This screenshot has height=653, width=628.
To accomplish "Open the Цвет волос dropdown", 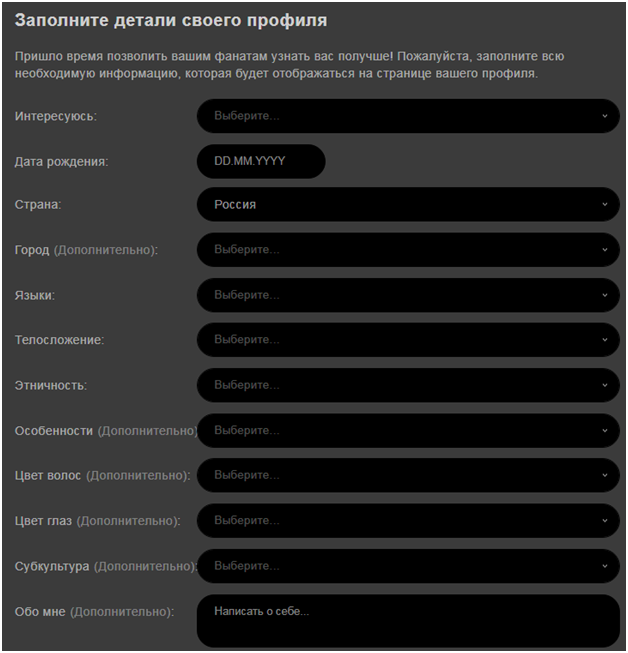I will pyautogui.click(x=408, y=475).
